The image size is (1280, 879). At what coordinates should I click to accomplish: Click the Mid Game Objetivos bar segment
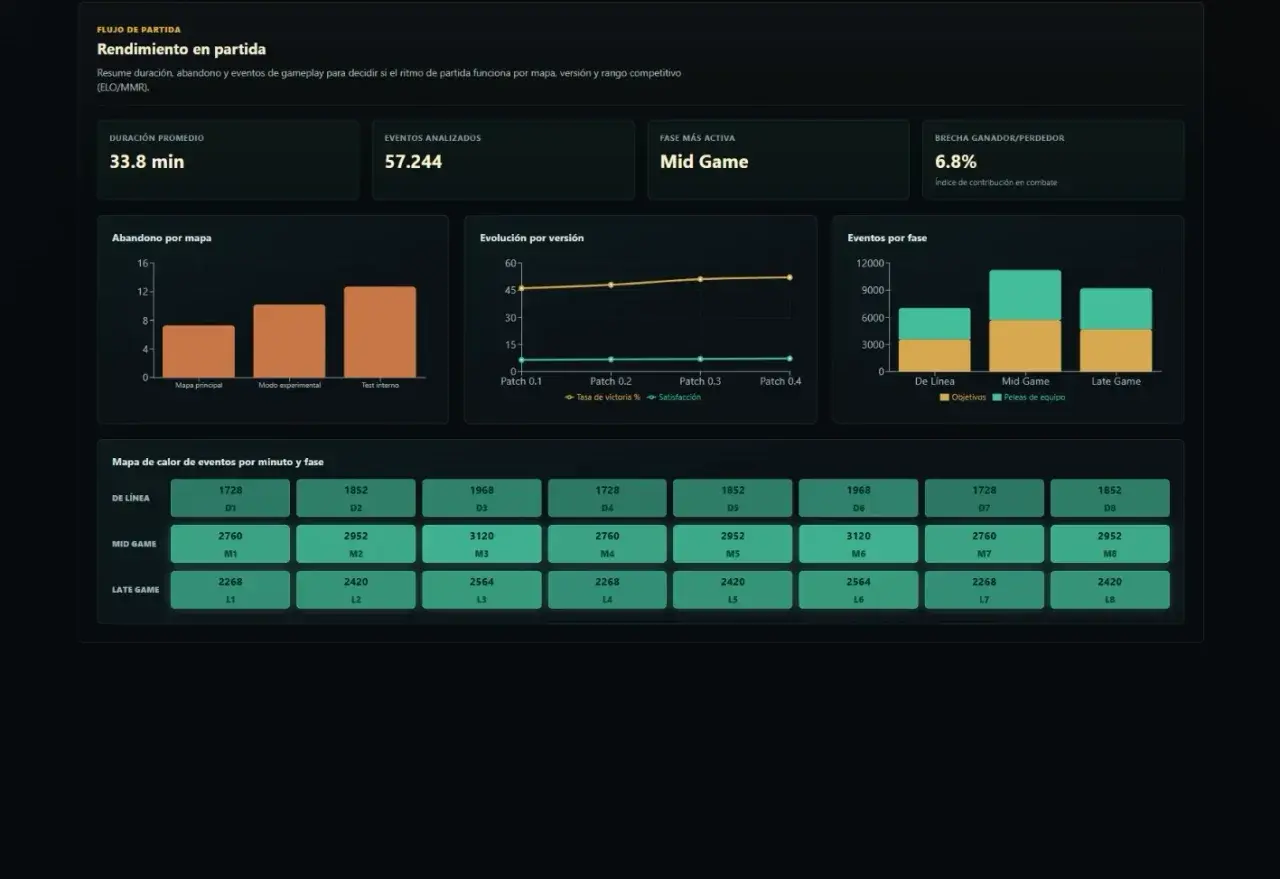(x=1025, y=346)
